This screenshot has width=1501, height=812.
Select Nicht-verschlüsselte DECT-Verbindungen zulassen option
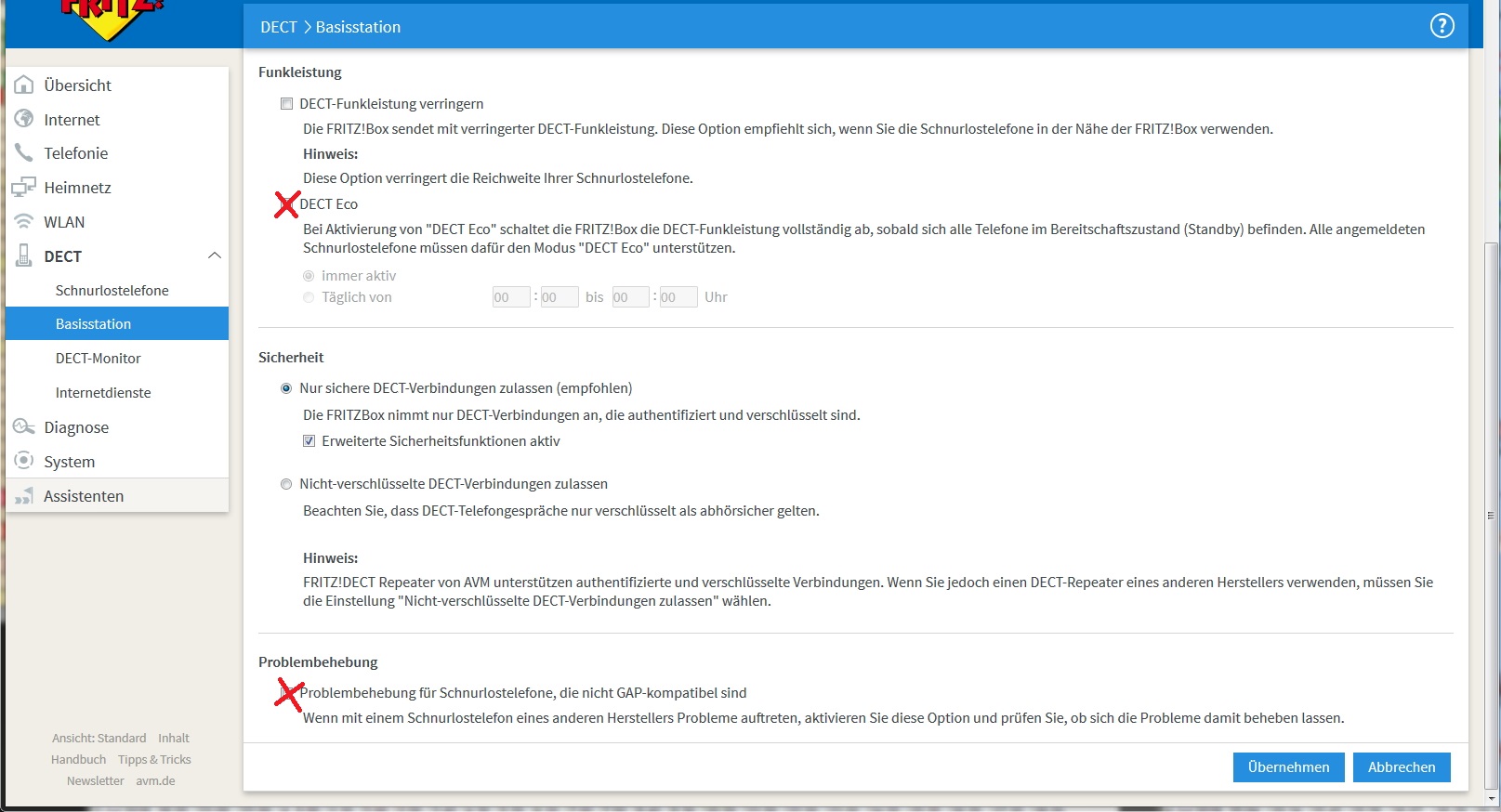286,484
